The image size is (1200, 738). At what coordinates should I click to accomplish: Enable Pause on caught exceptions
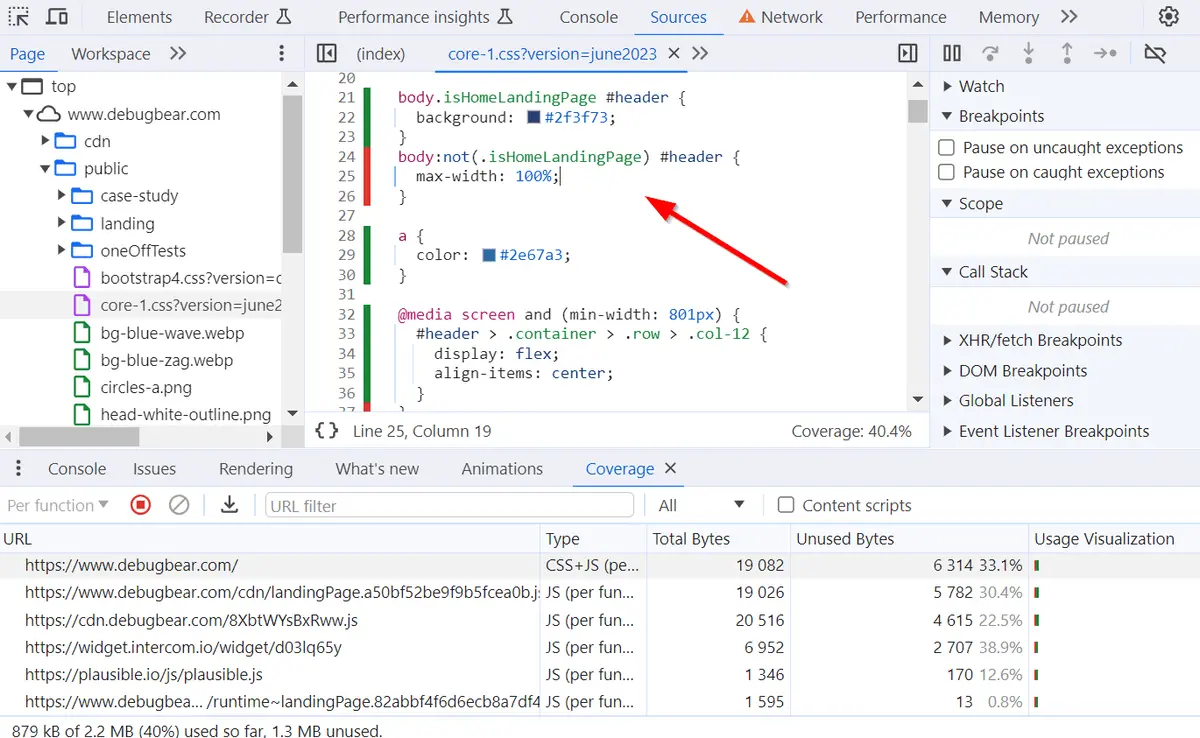(946, 172)
